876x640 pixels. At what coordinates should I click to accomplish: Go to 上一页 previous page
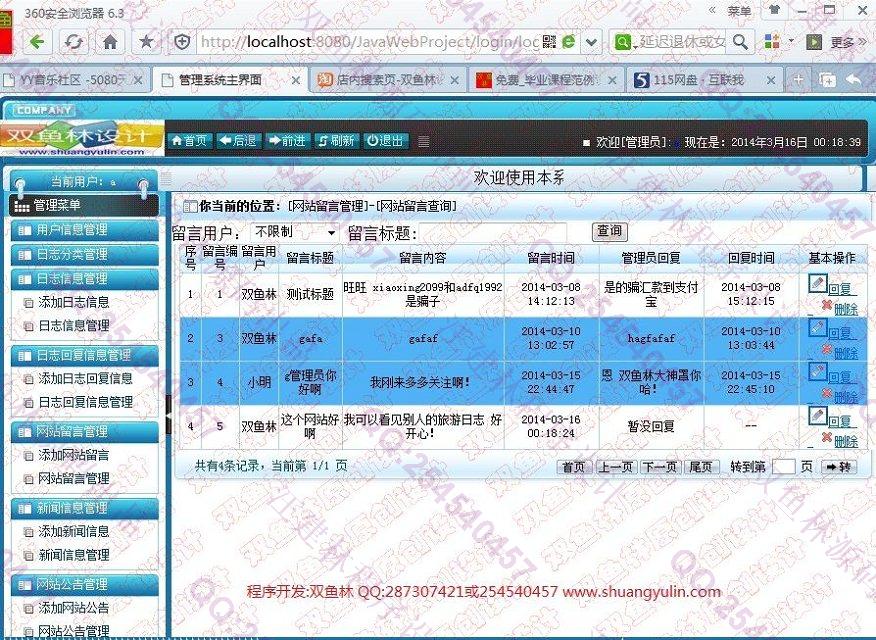pos(616,467)
